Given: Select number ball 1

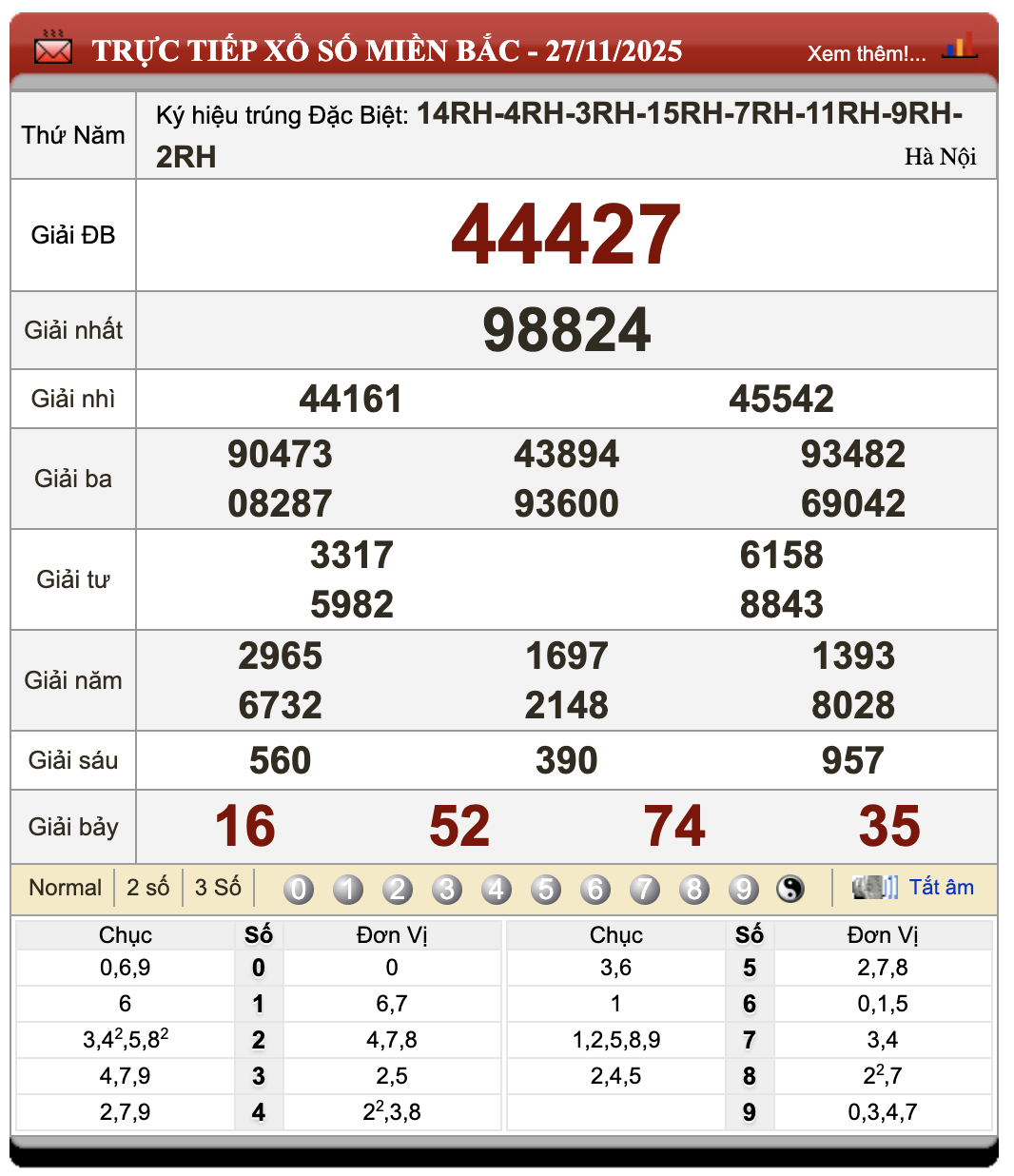Looking at the screenshot, I should point(348,889).
